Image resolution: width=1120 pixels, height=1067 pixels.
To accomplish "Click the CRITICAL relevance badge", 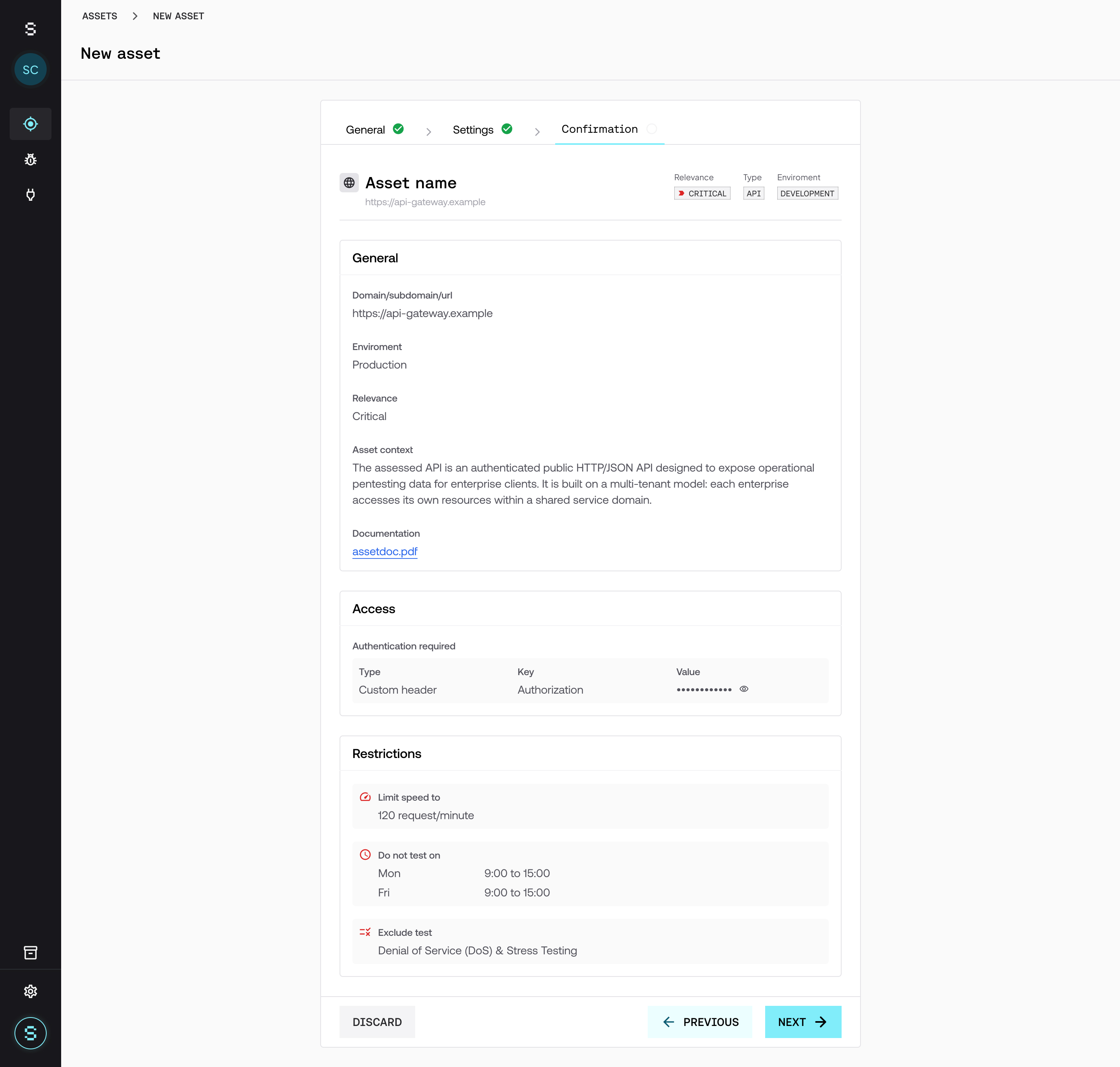I will (702, 194).
